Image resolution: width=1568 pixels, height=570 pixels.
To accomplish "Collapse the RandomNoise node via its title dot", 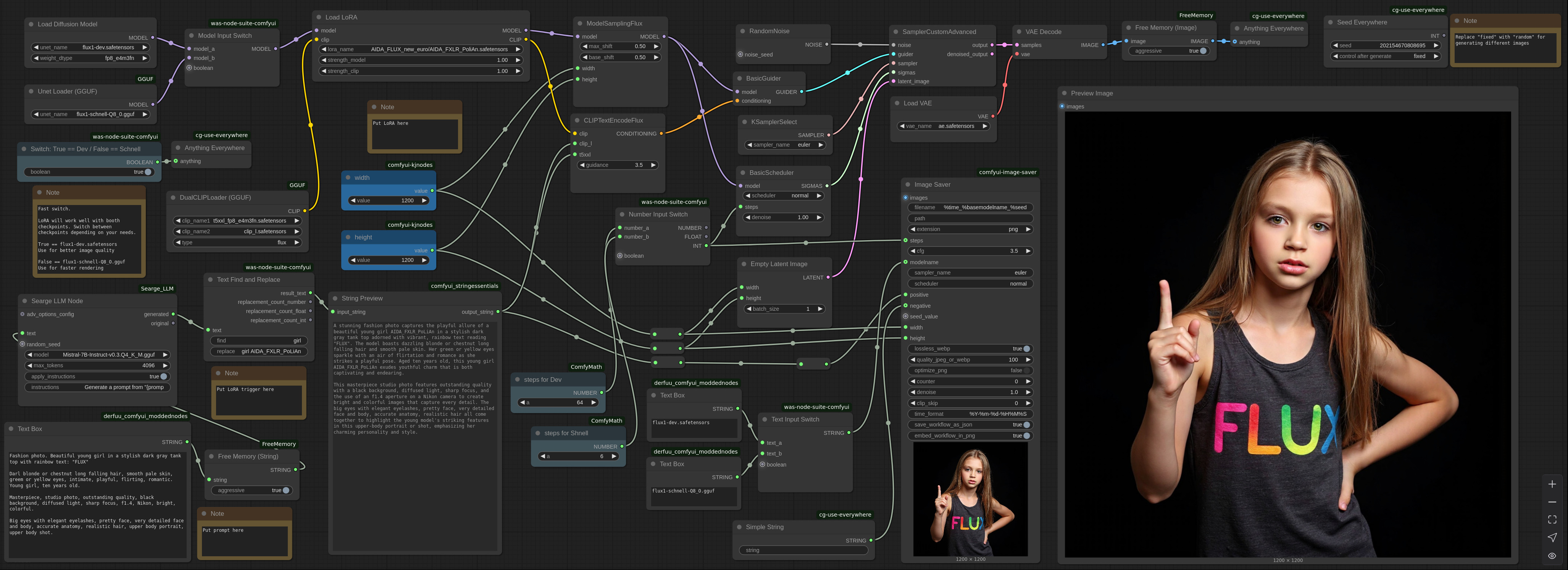I will 743,31.
